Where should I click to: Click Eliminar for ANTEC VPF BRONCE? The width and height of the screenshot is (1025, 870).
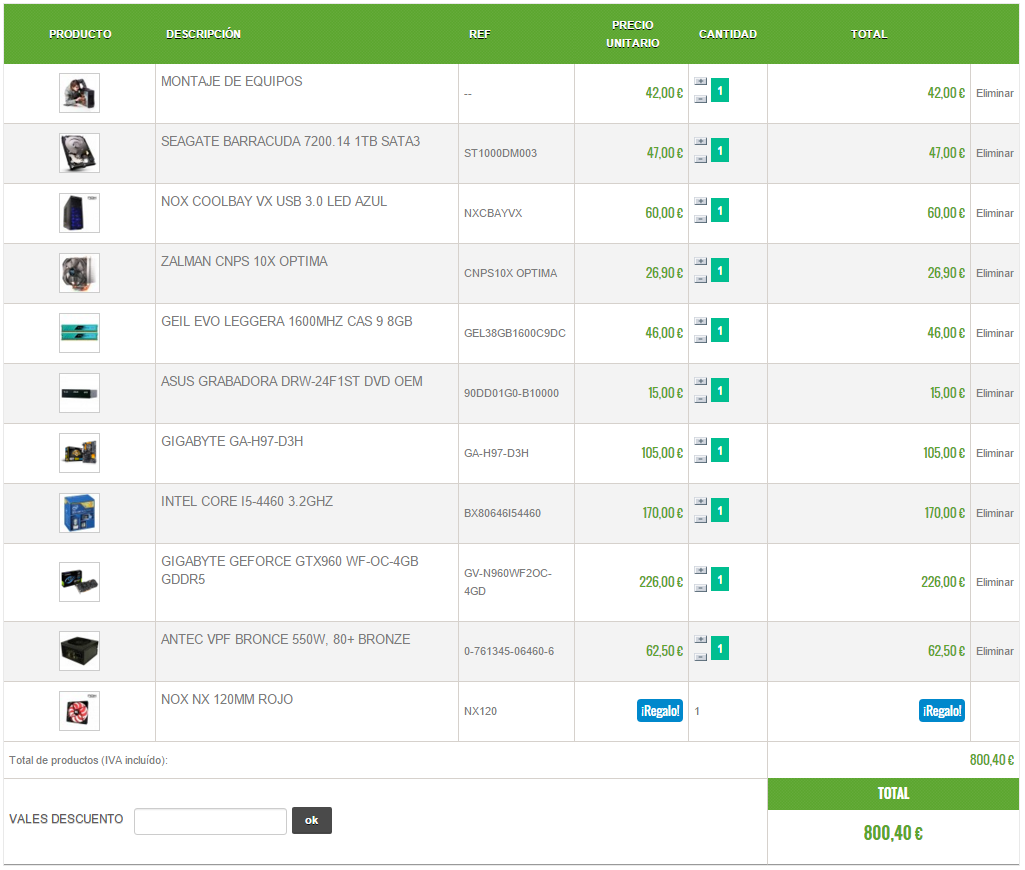[994, 652]
